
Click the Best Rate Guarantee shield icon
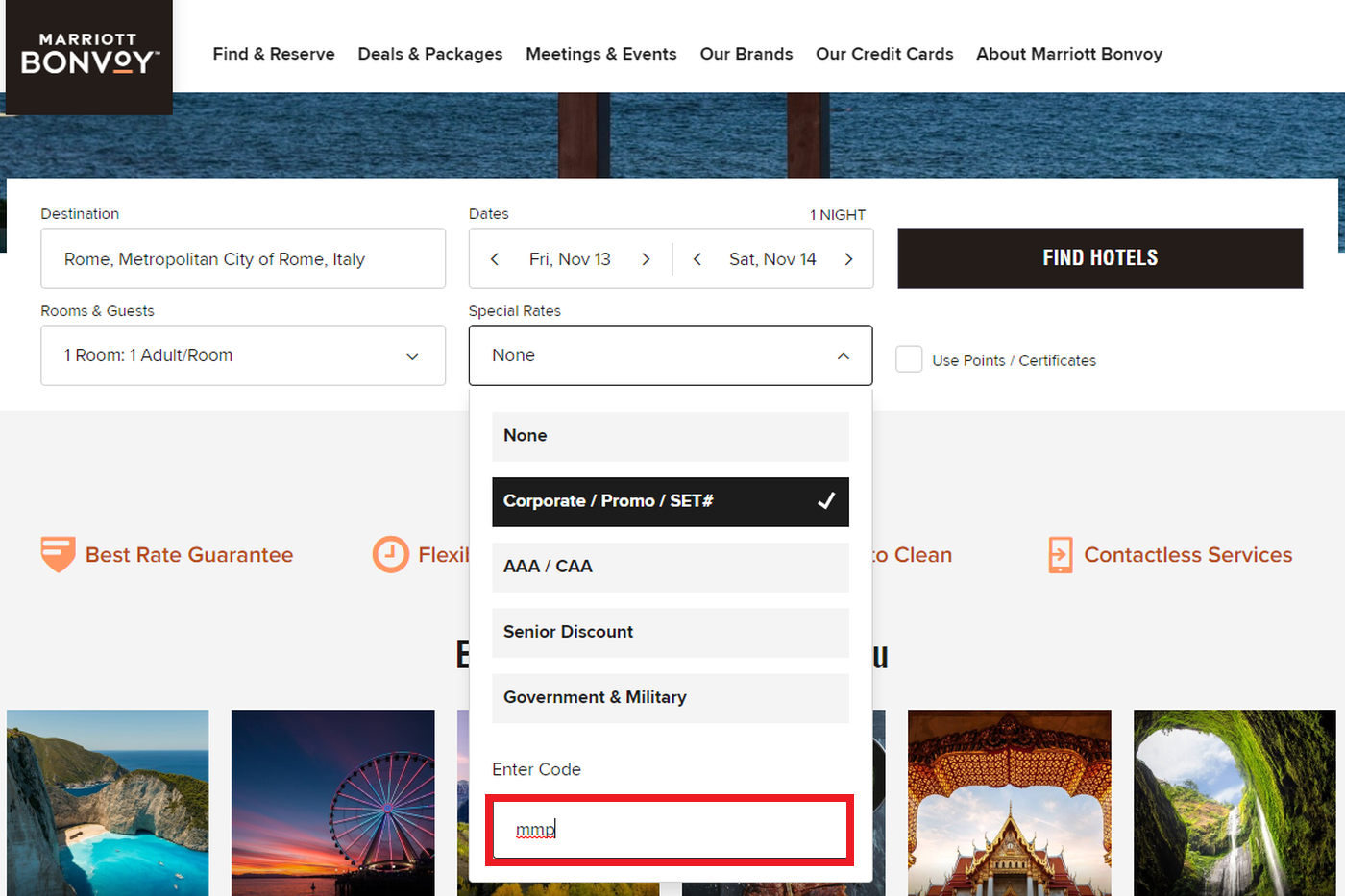(56, 554)
